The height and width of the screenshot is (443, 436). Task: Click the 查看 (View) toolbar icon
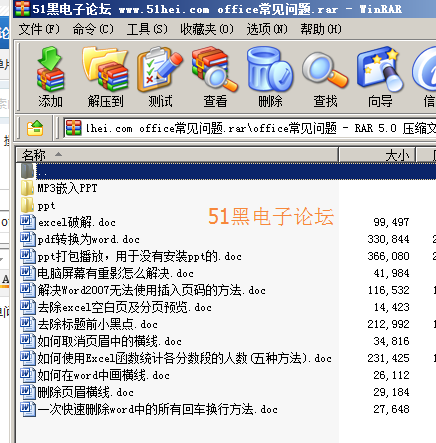tap(215, 69)
